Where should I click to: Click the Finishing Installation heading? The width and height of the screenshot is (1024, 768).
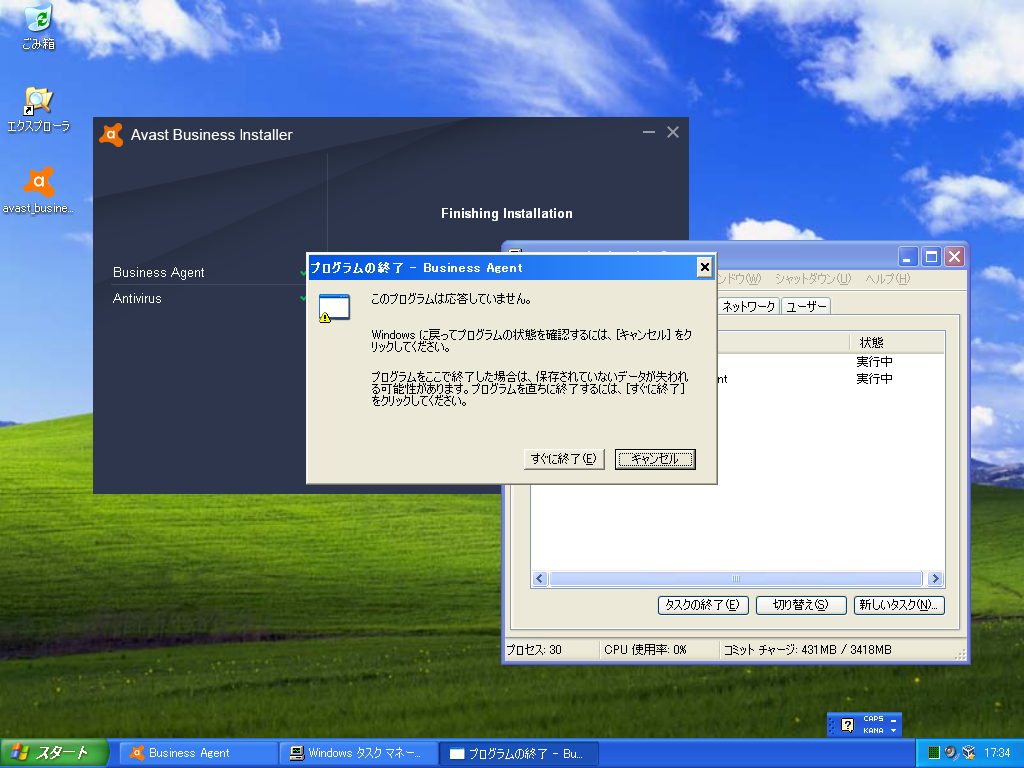tap(507, 214)
